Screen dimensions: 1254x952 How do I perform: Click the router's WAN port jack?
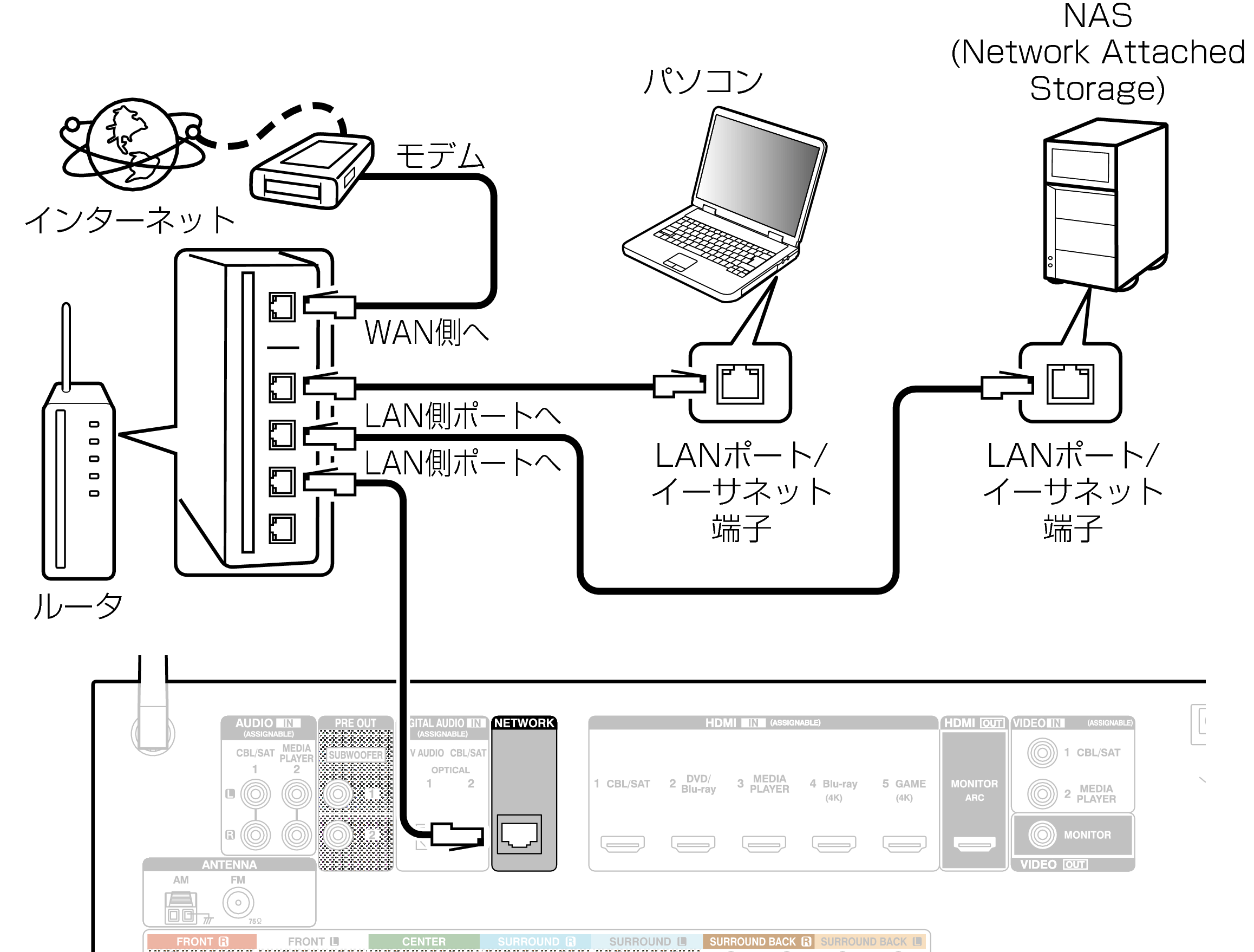tap(282, 308)
